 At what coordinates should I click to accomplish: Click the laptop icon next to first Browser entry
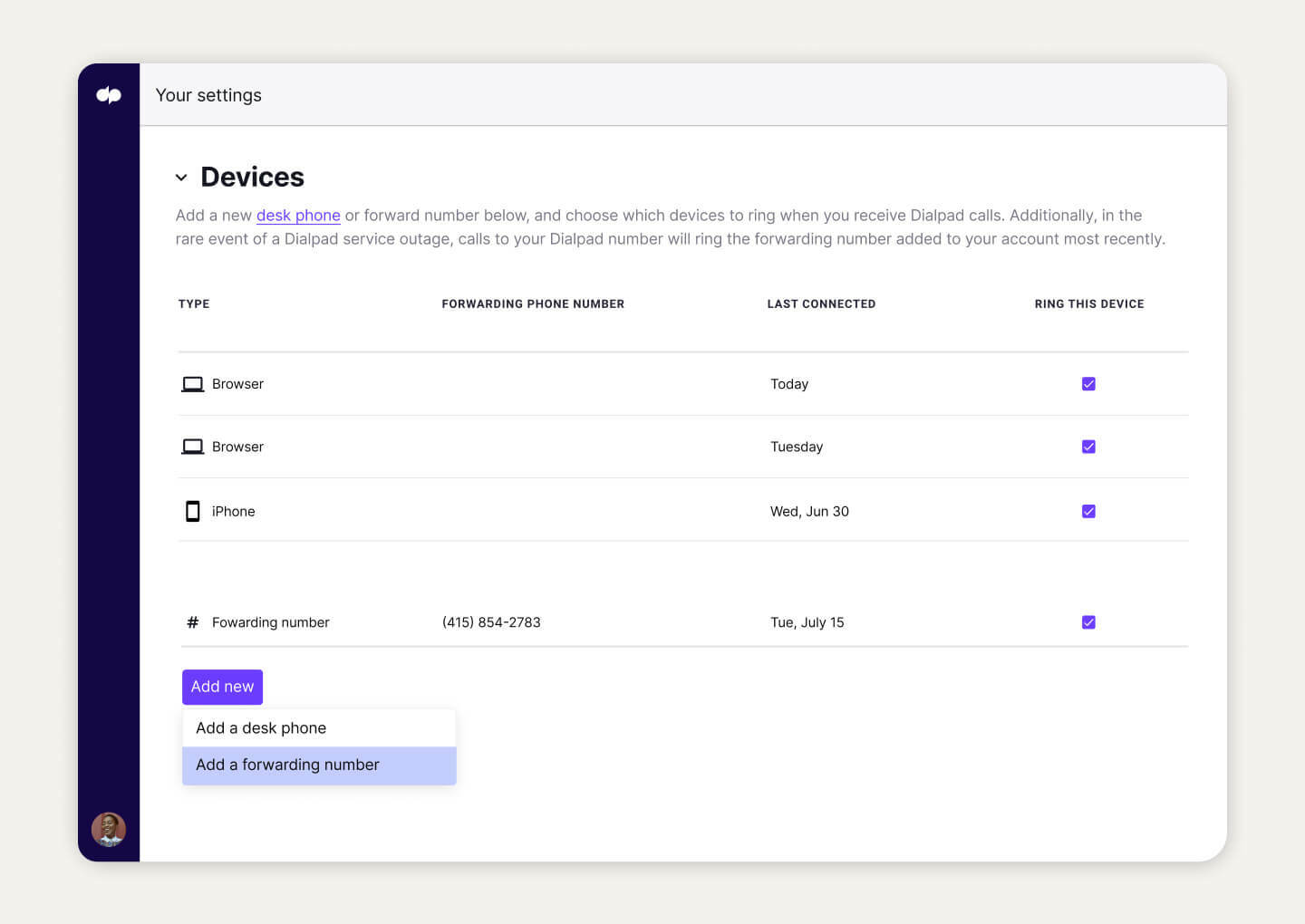(192, 383)
